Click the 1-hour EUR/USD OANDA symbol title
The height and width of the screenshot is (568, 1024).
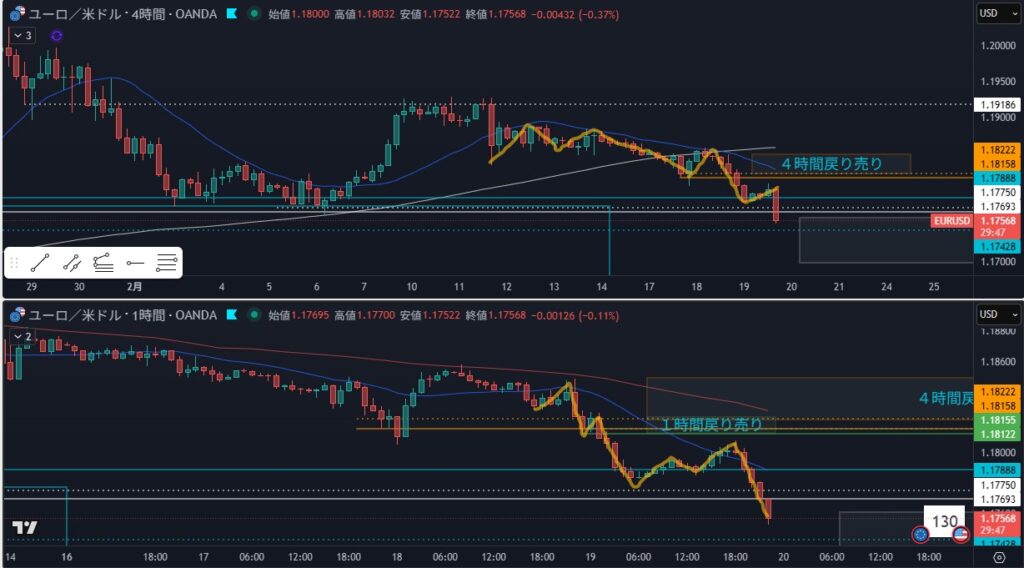(x=118, y=315)
